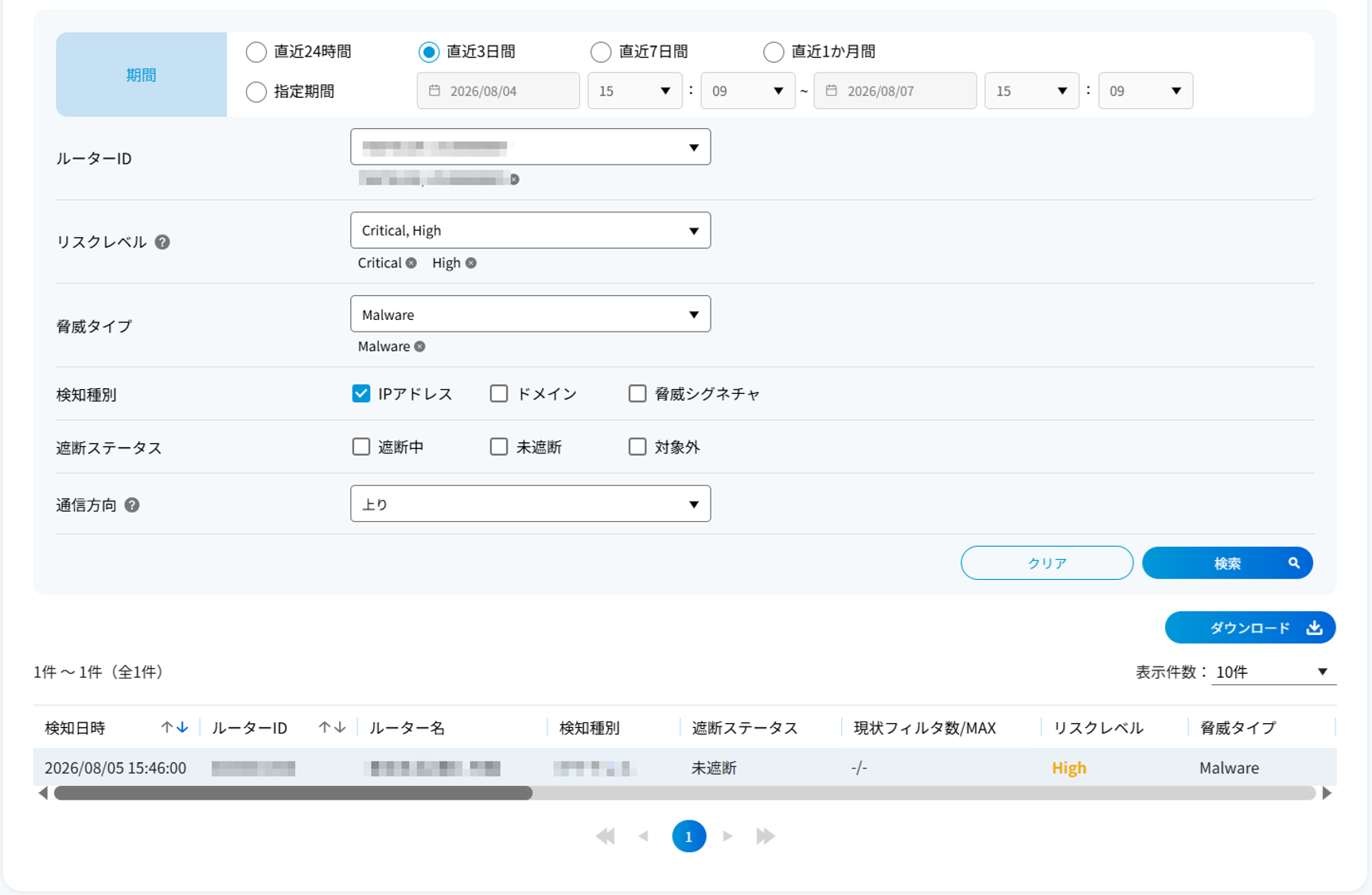Open the 脅威タイプ dropdown

point(531,314)
